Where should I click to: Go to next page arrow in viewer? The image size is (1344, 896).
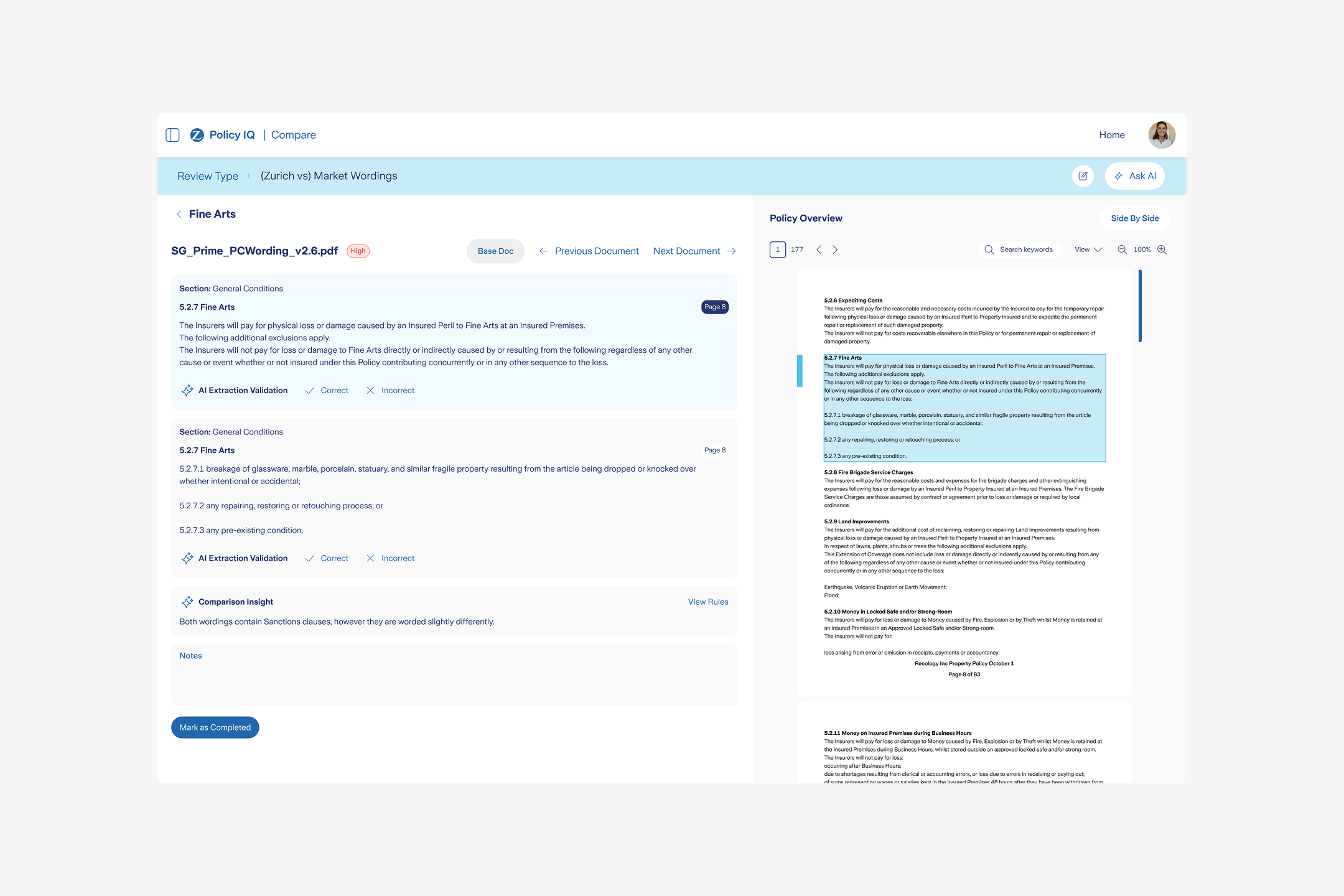(x=835, y=250)
